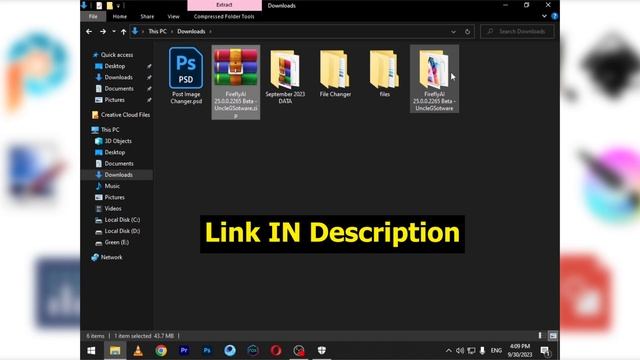This screenshot has width=640, height=360.
Task: Click the microphone tray icon
Action: 482,351
